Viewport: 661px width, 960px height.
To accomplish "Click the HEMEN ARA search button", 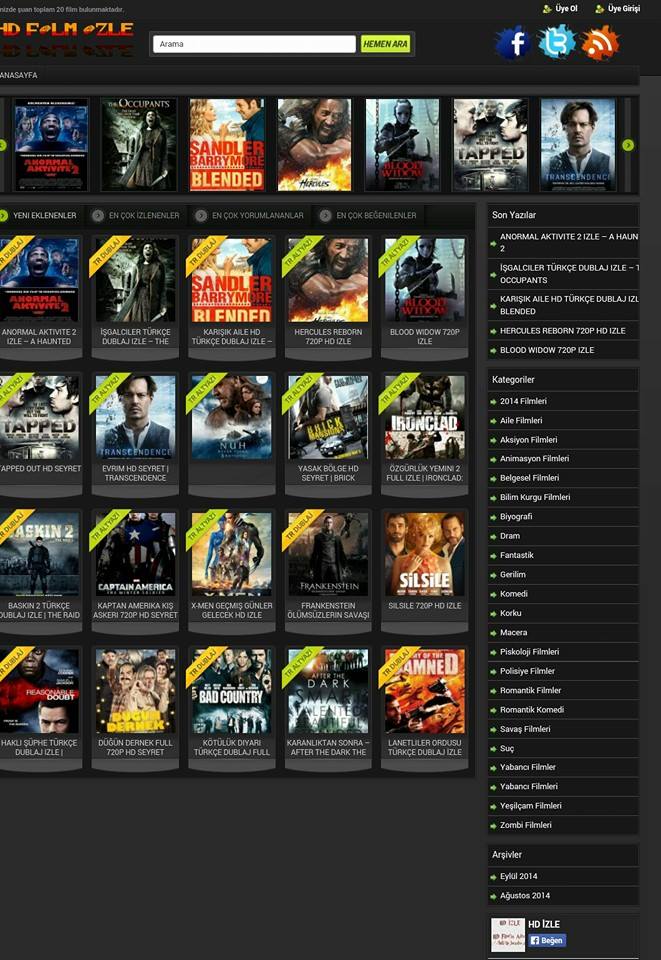I will (x=385, y=44).
